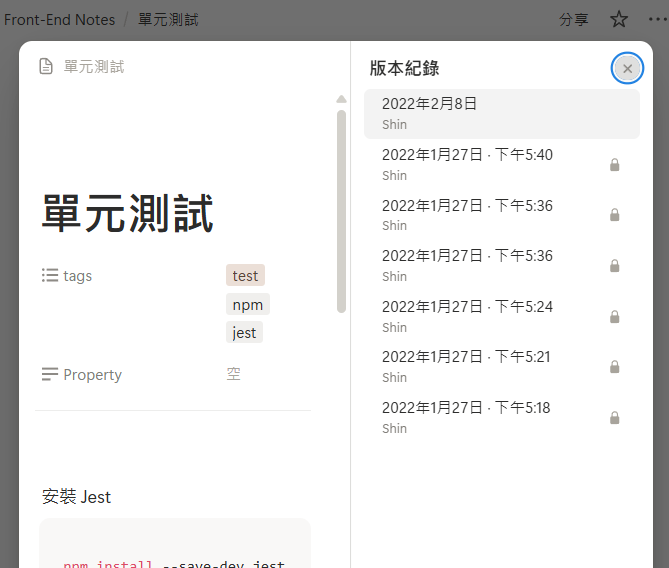This screenshot has width=669, height=568.
Task: Click the lock icon on 下午5:24 version
Action: pyautogui.click(x=614, y=317)
